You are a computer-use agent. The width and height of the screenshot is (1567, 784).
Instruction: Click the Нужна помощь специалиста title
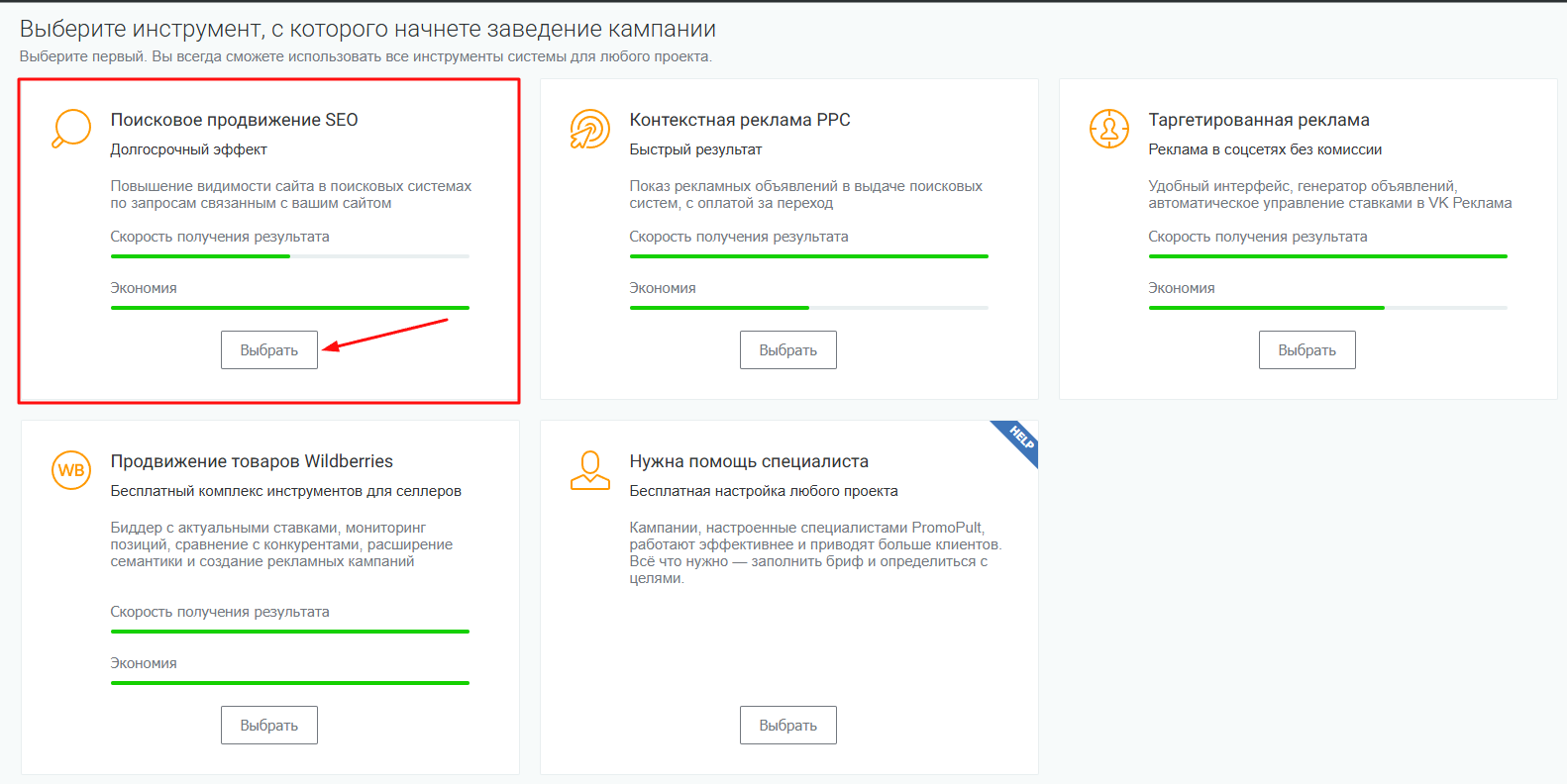click(748, 461)
